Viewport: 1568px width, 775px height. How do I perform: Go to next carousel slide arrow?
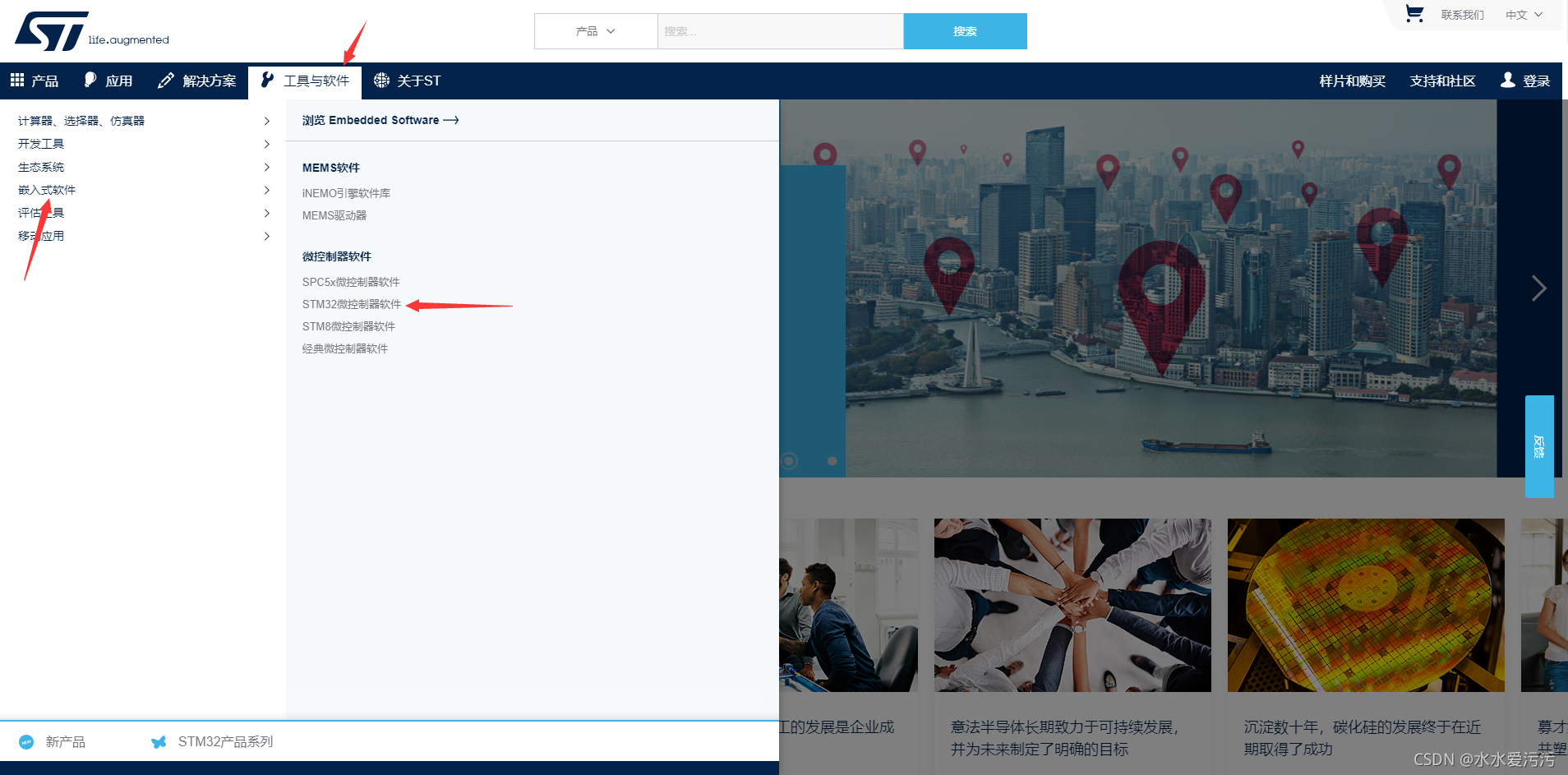pos(1538,288)
